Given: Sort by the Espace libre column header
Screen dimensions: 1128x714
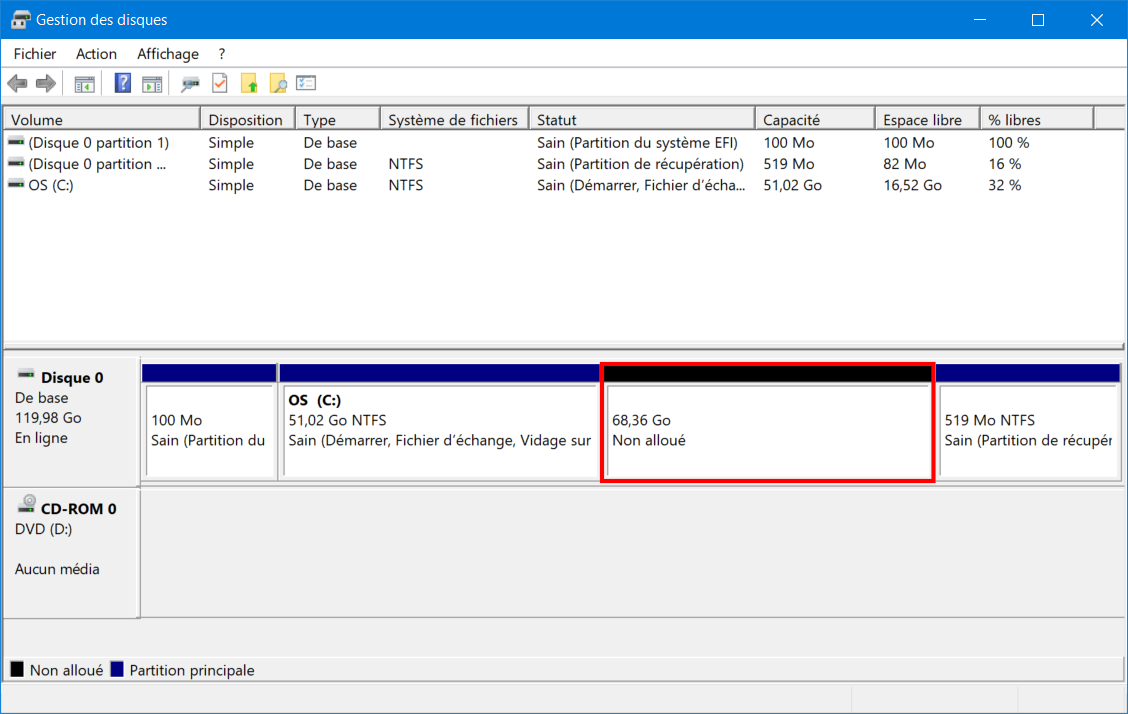Looking at the screenshot, I should pyautogui.click(x=927, y=119).
